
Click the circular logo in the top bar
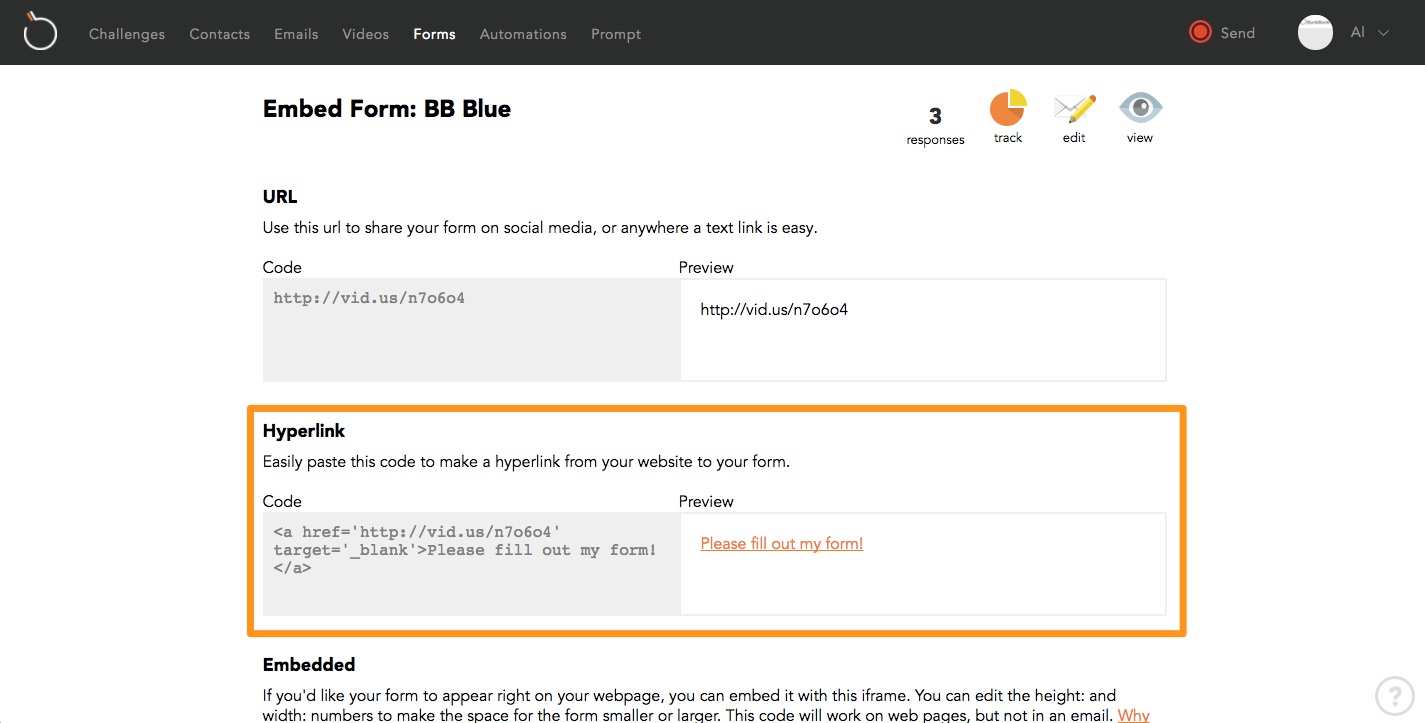click(40, 31)
